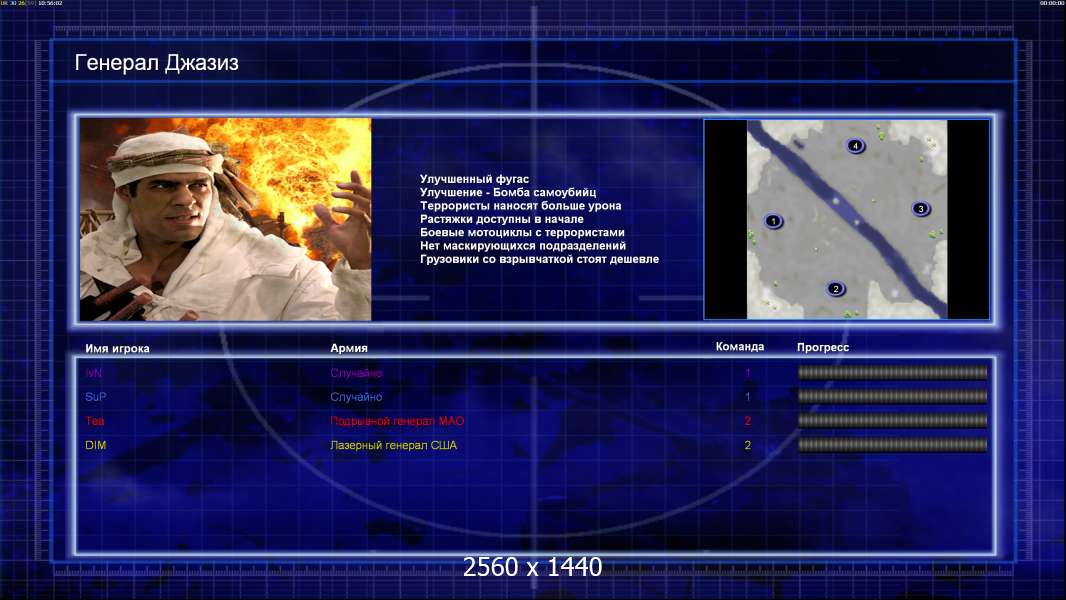Click the FPS and clock counter at top left
This screenshot has width=1066, height=600.
pos(32,3)
